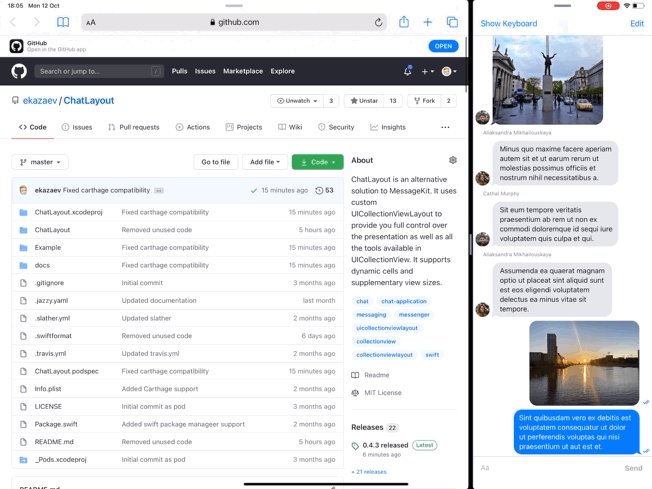
Task: Open the ekazaev owner link
Action: (x=40, y=101)
